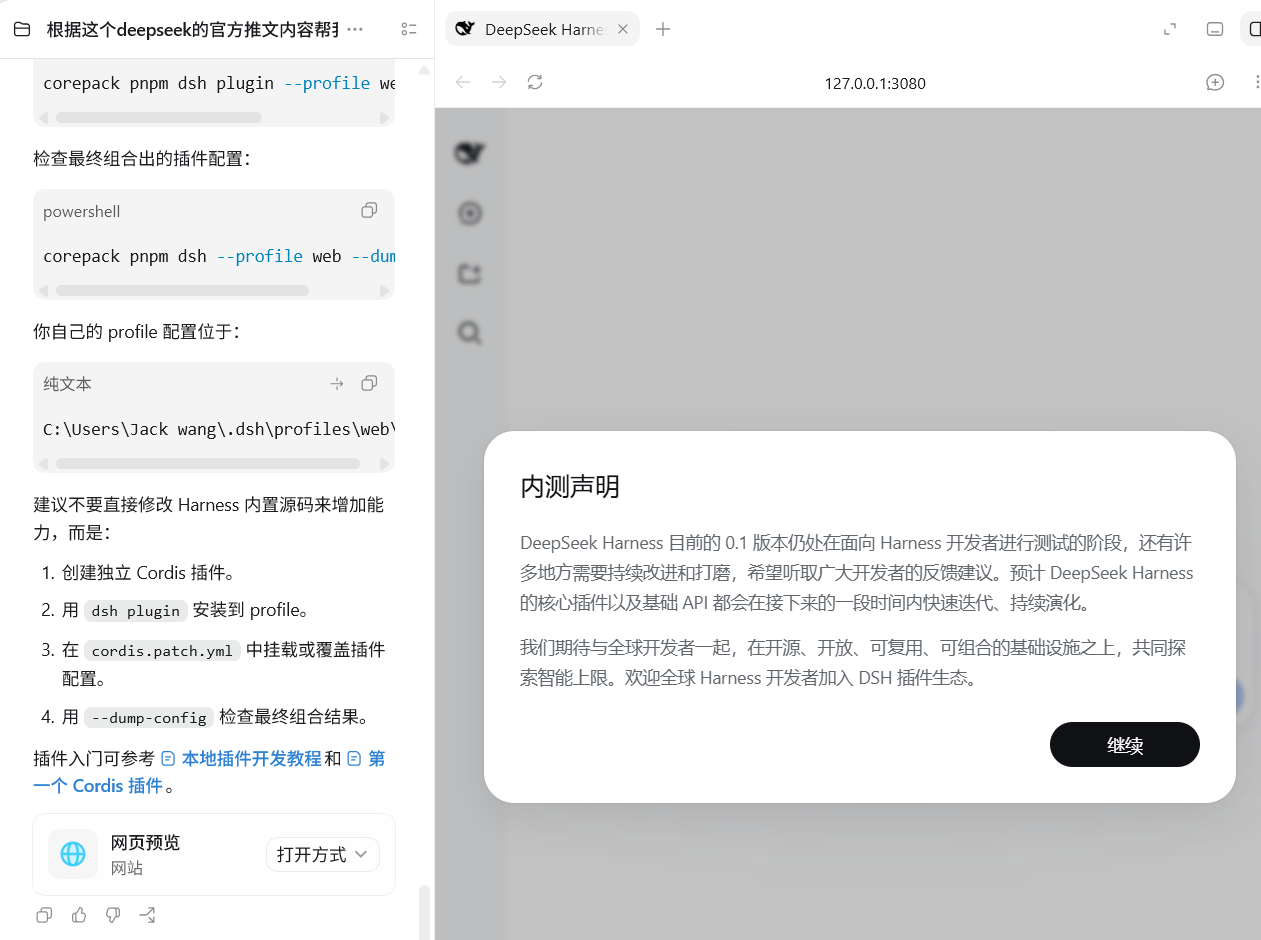The image size is (1261, 940).
Task: Open the outline list icon in chat header
Action: pos(408,30)
